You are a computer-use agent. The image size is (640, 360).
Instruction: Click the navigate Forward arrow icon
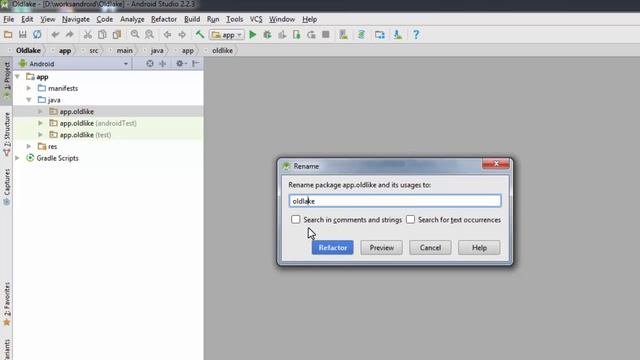(182, 35)
